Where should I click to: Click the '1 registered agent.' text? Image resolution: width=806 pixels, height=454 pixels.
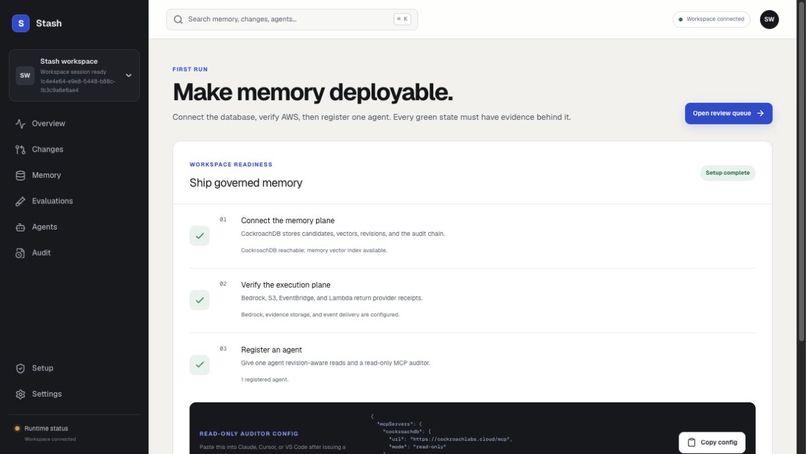coord(265,379)
